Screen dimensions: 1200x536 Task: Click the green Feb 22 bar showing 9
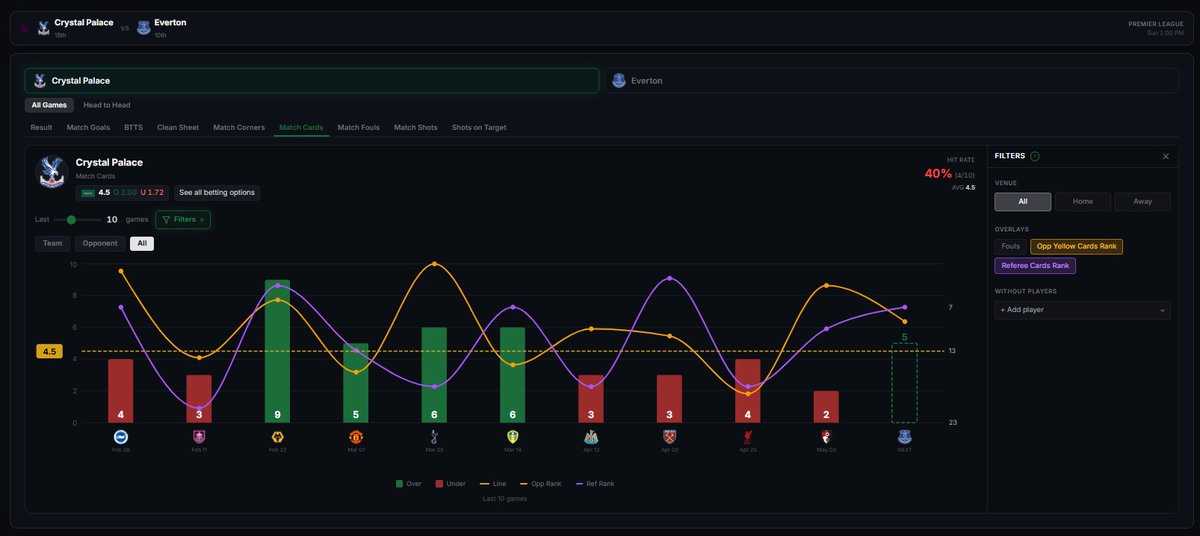[x=277, y=351]
